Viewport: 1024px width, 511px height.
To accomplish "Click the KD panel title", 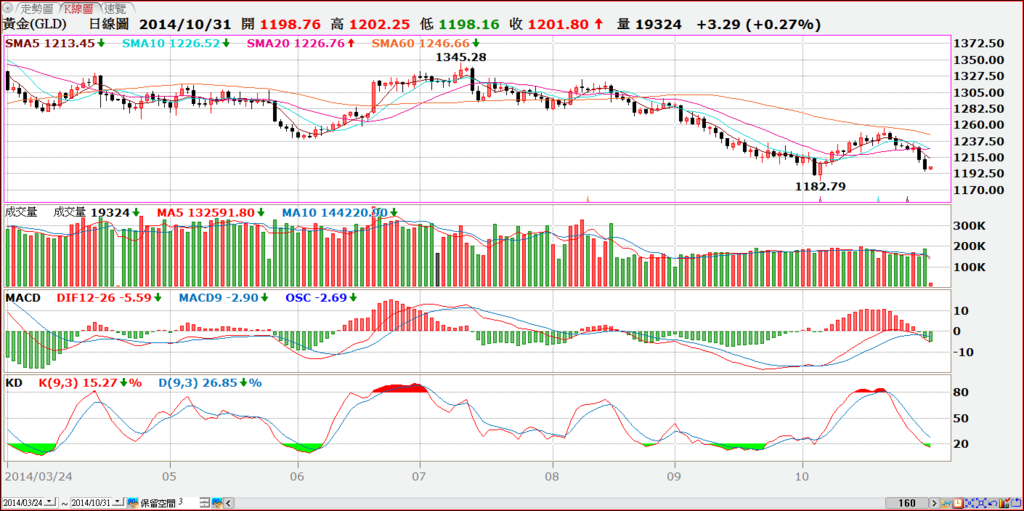I will 13,383.
